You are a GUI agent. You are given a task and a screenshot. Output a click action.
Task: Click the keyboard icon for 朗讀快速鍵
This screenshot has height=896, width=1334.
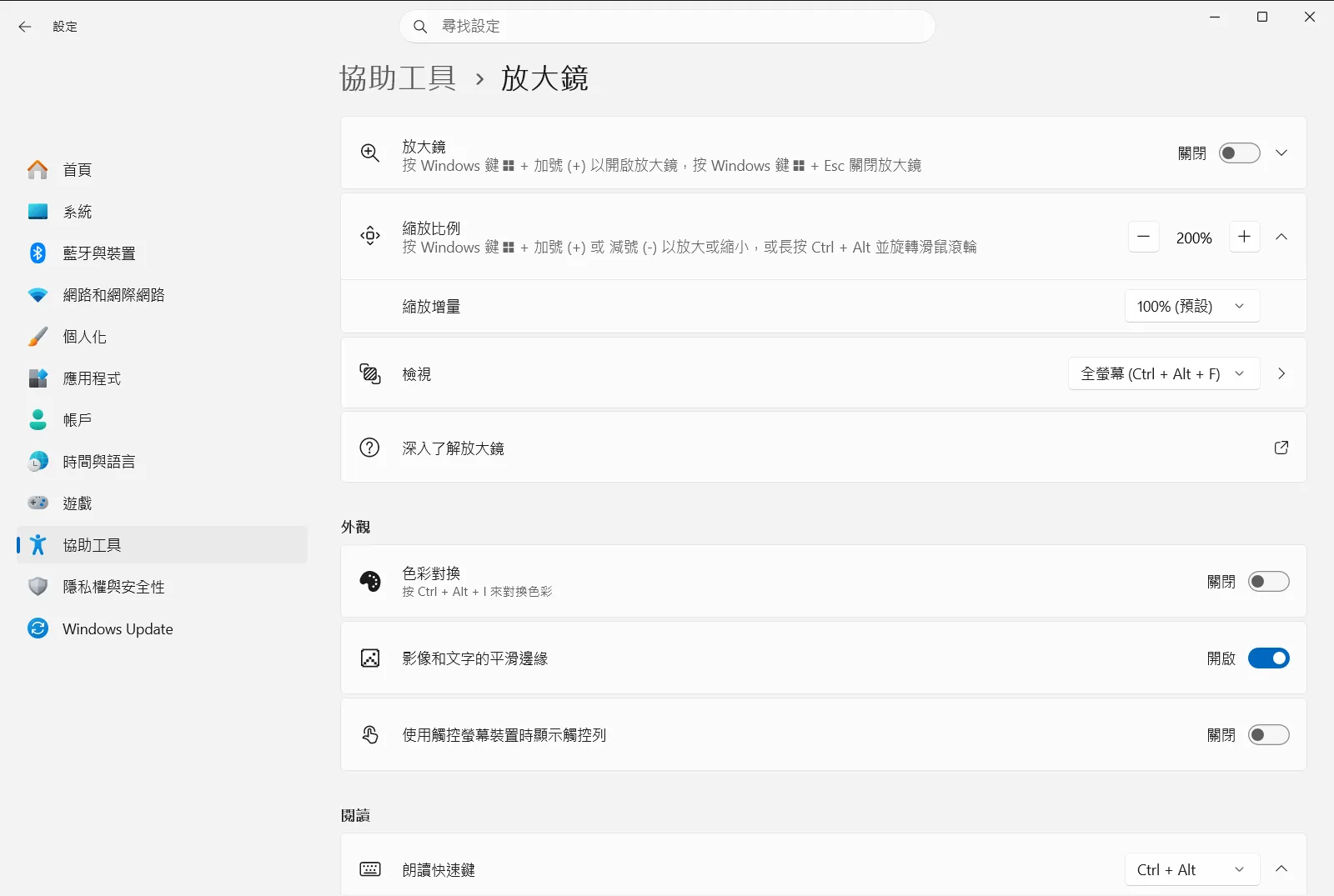tap(370, 870)
